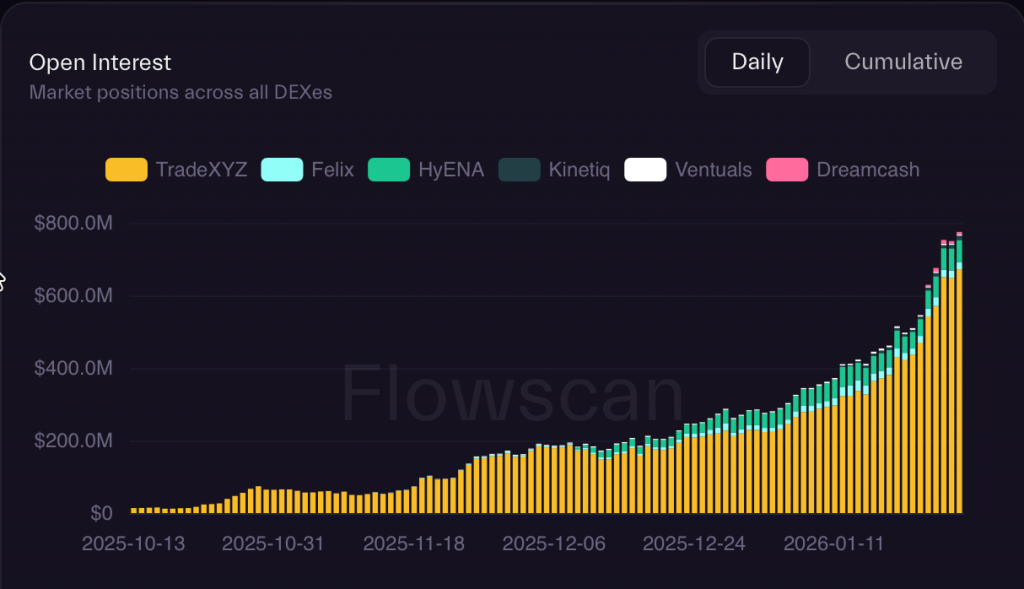This screenshot has height=589, width=1024.
Task: Hide the Kinetiq series via its label
Action: click(x=580, y=170)
